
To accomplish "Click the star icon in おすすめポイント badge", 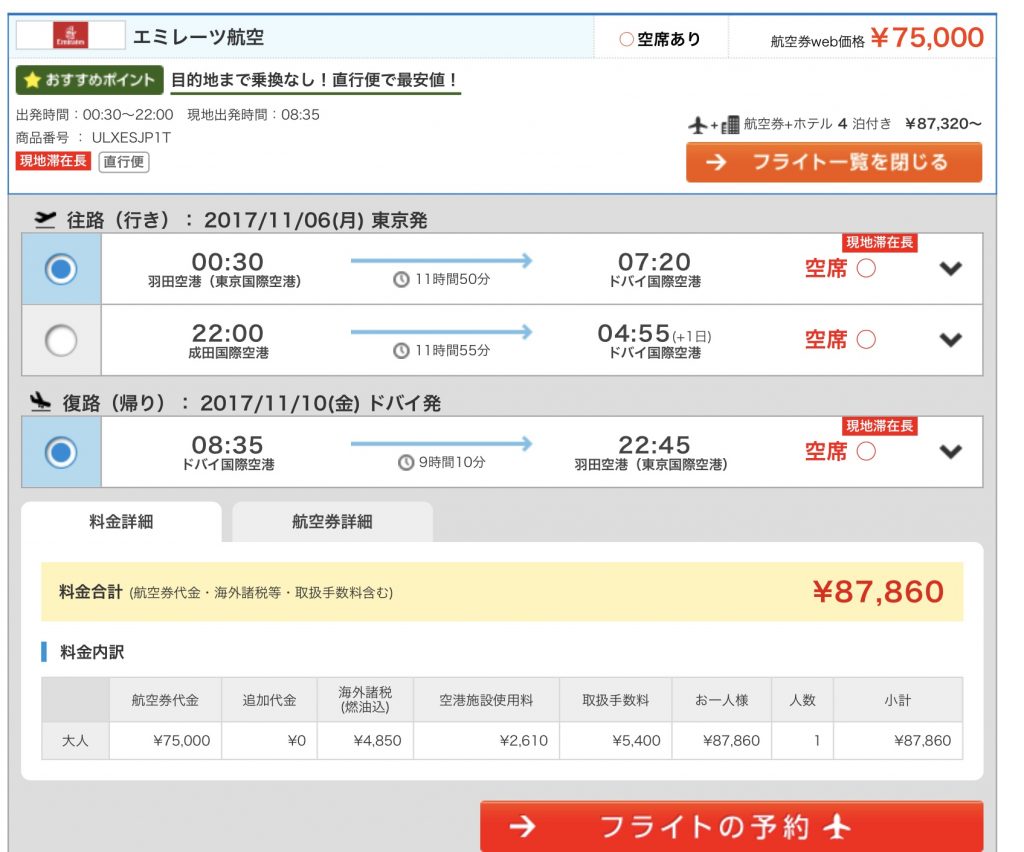I will pos(31,80).
